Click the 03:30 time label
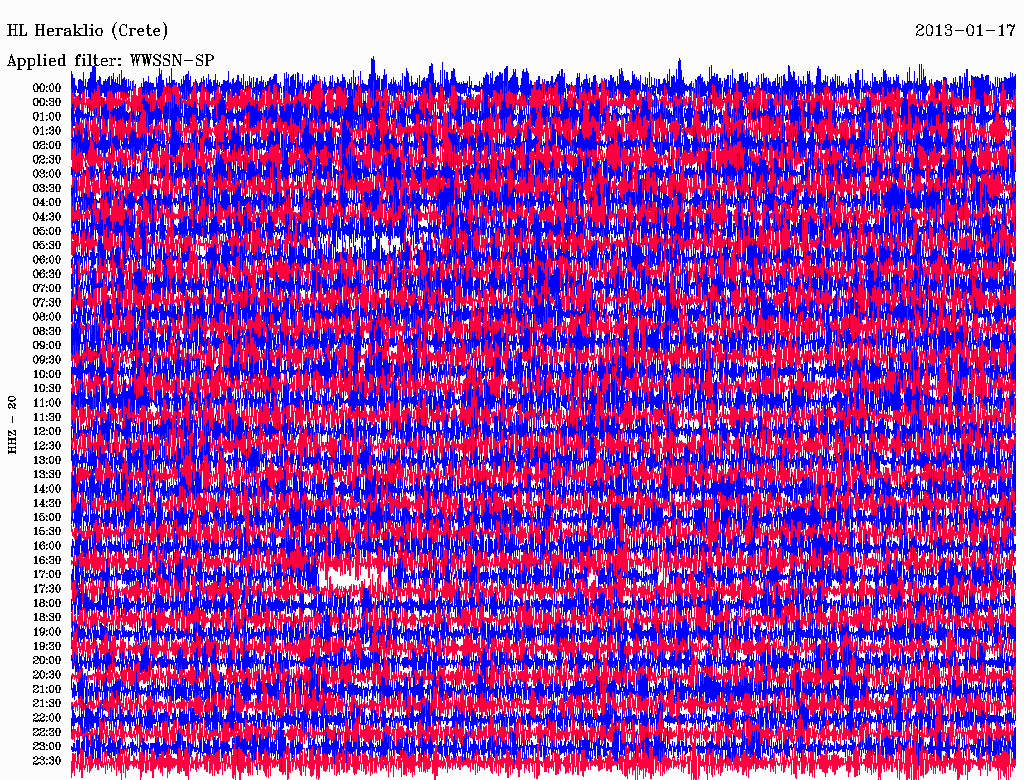 47,188
